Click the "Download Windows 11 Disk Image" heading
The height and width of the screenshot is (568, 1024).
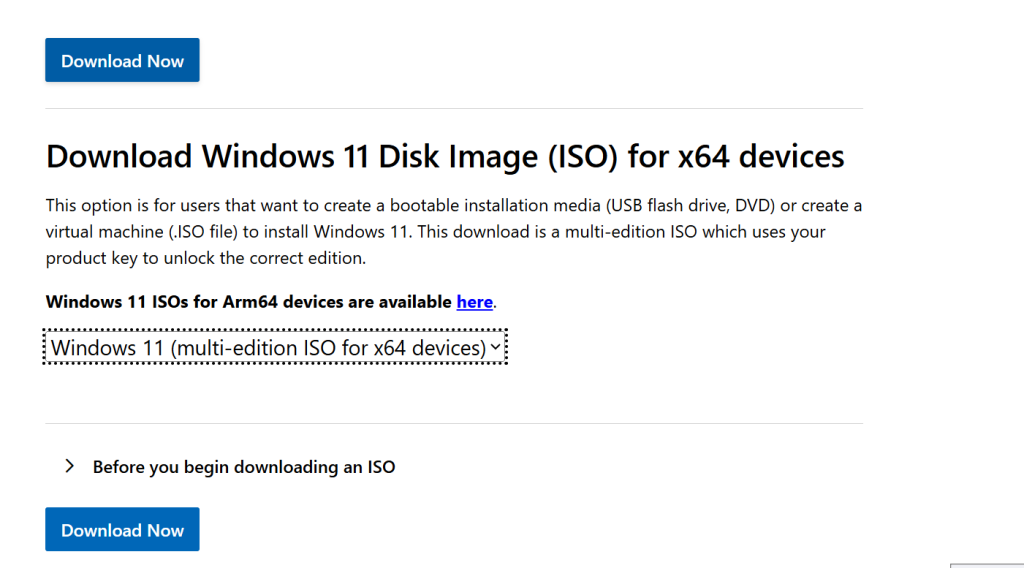pos(300,156)
